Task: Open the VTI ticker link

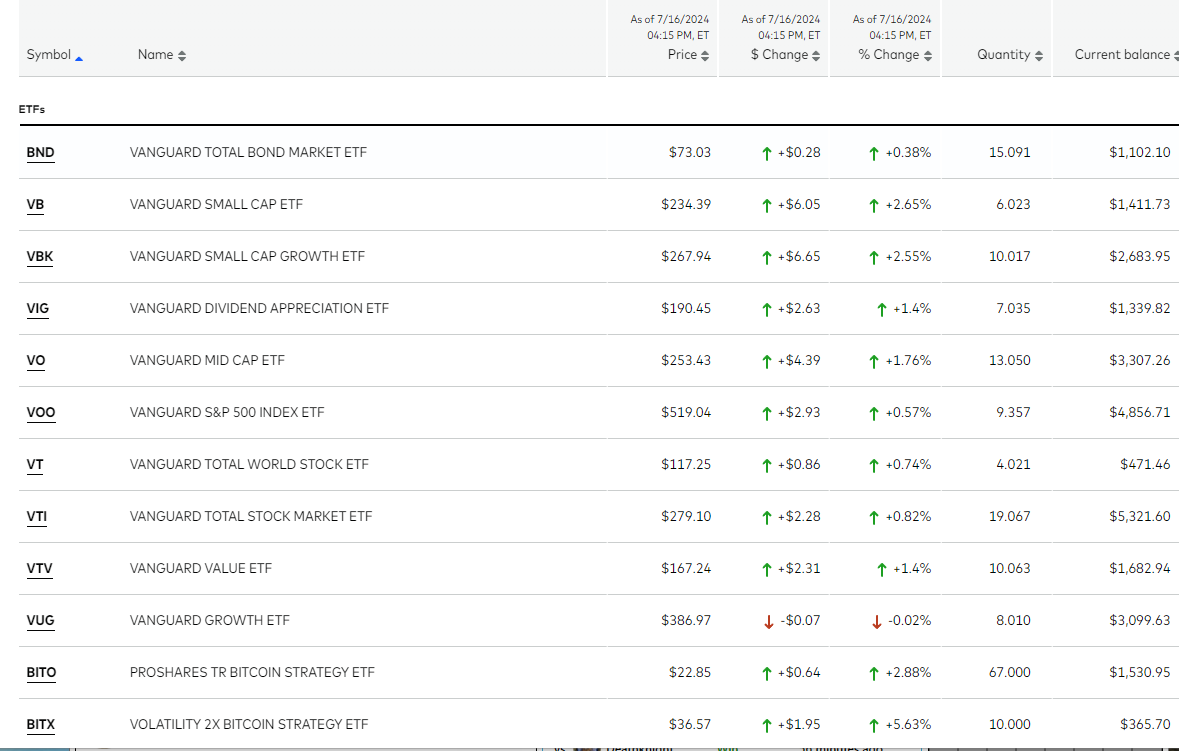Action: 37,516
